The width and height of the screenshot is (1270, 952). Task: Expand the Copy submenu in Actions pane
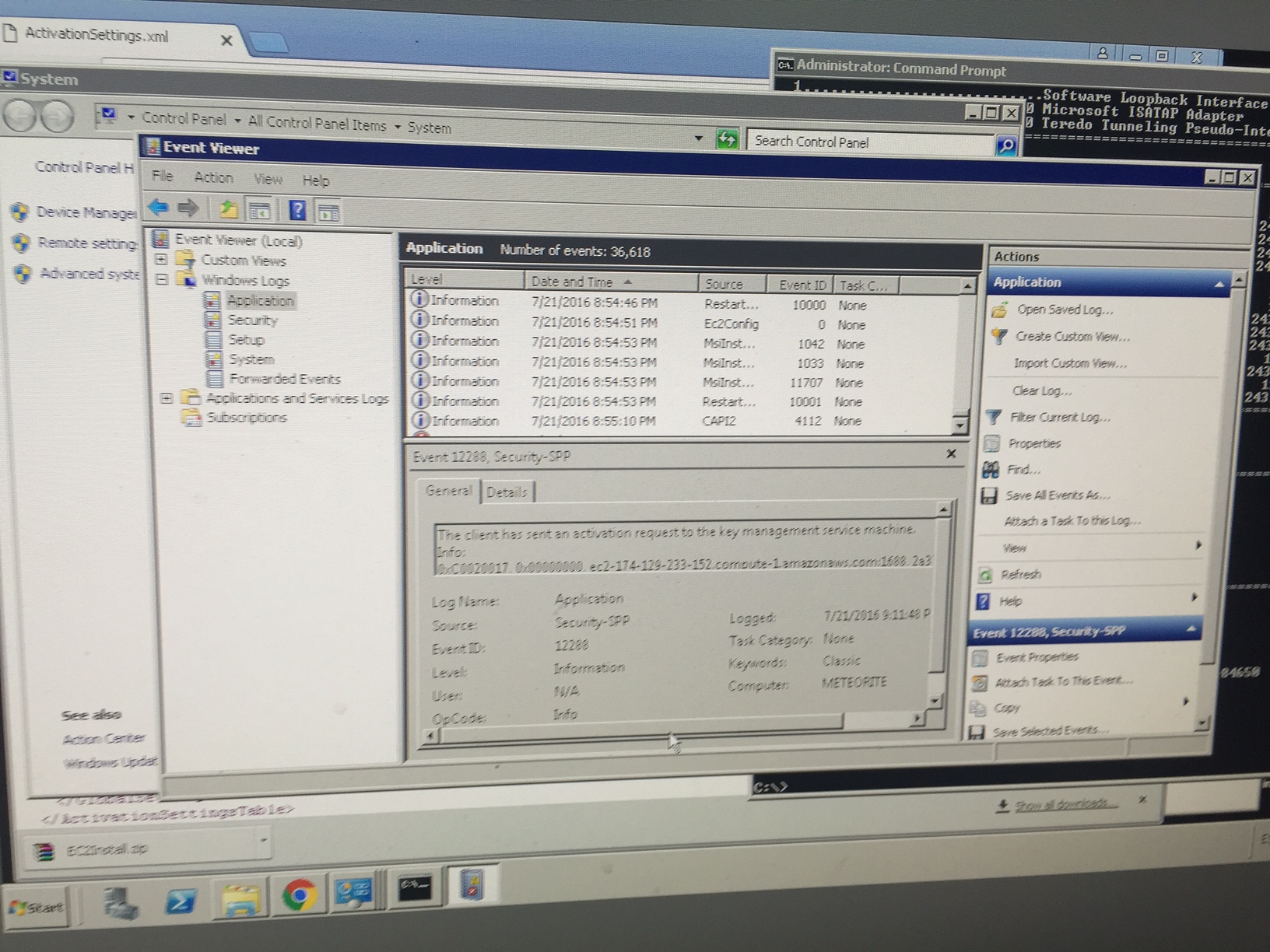[1187, 702]
